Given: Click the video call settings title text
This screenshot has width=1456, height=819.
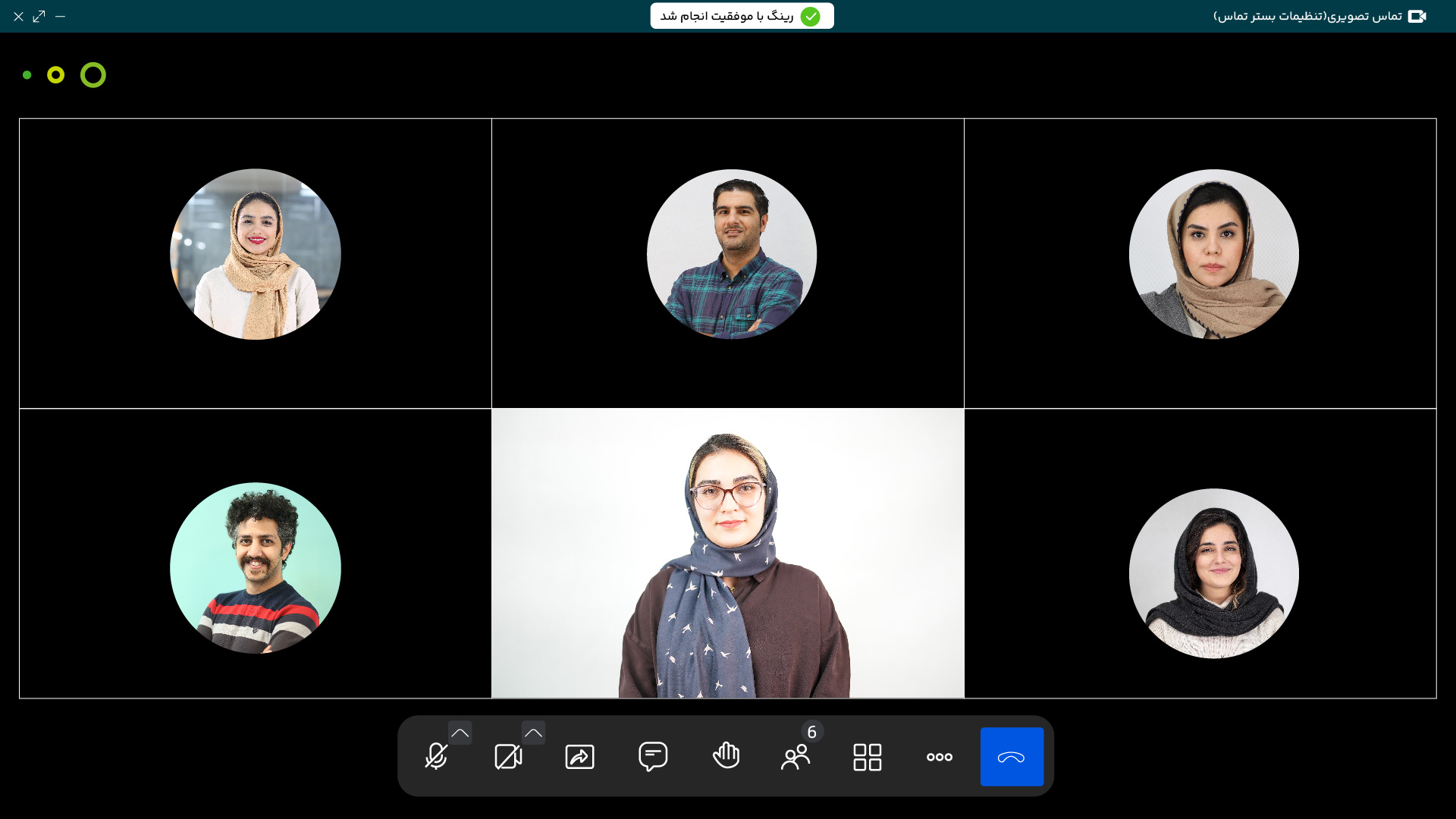Looking at the screenshot, I should [x=1307, y=16].
